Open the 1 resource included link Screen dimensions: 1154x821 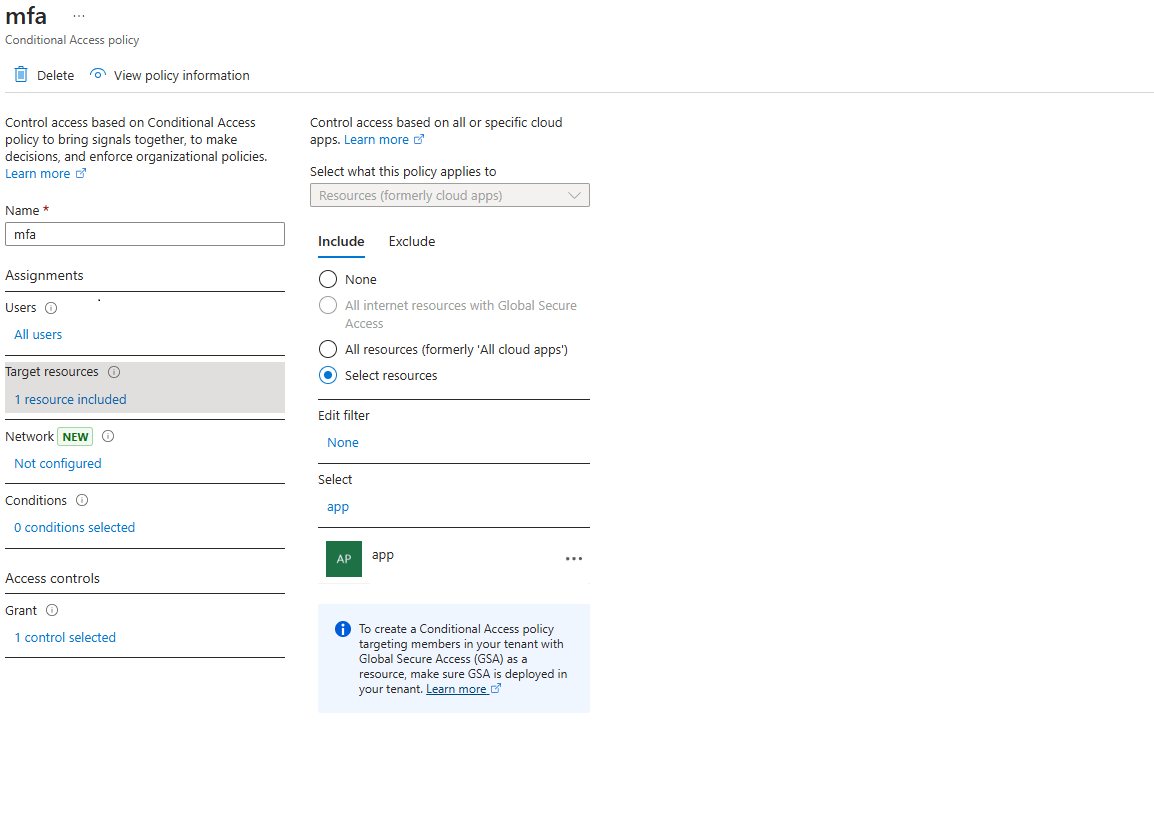coord(71,399)
